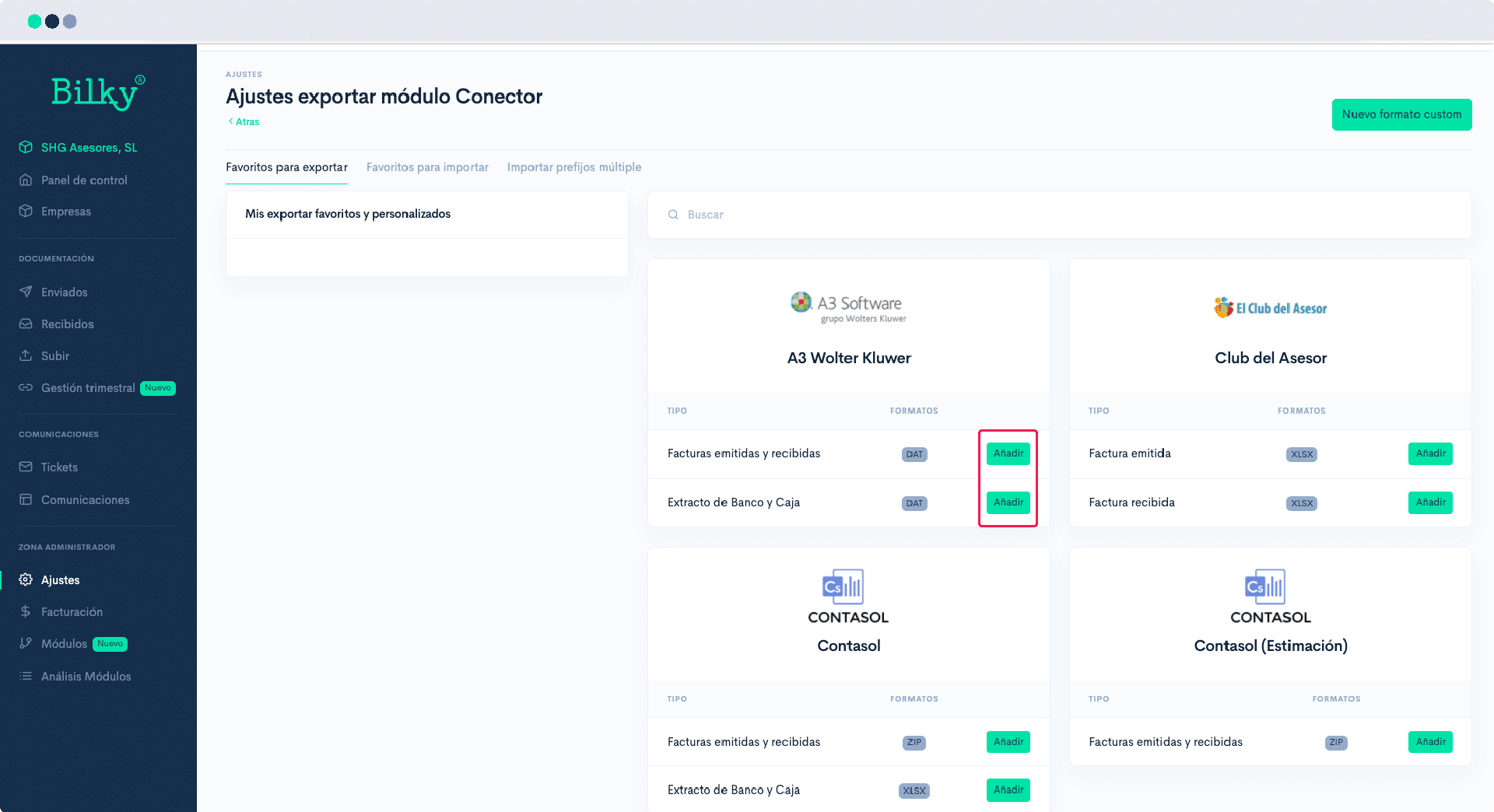Screen dimensions: 1494x812
Task: Click the Ajustes gear icon
Action: point(26,579)
